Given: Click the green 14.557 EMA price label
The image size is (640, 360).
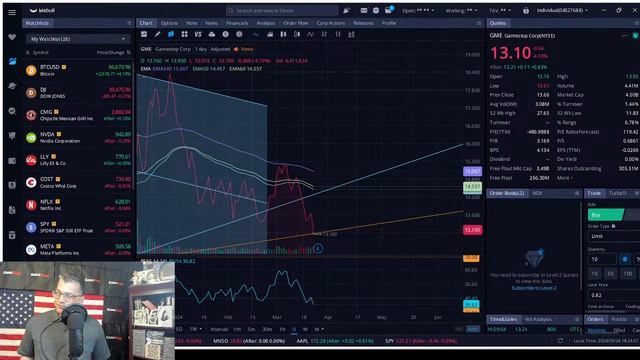Looking at the screenshot, I should coord(472,186).
